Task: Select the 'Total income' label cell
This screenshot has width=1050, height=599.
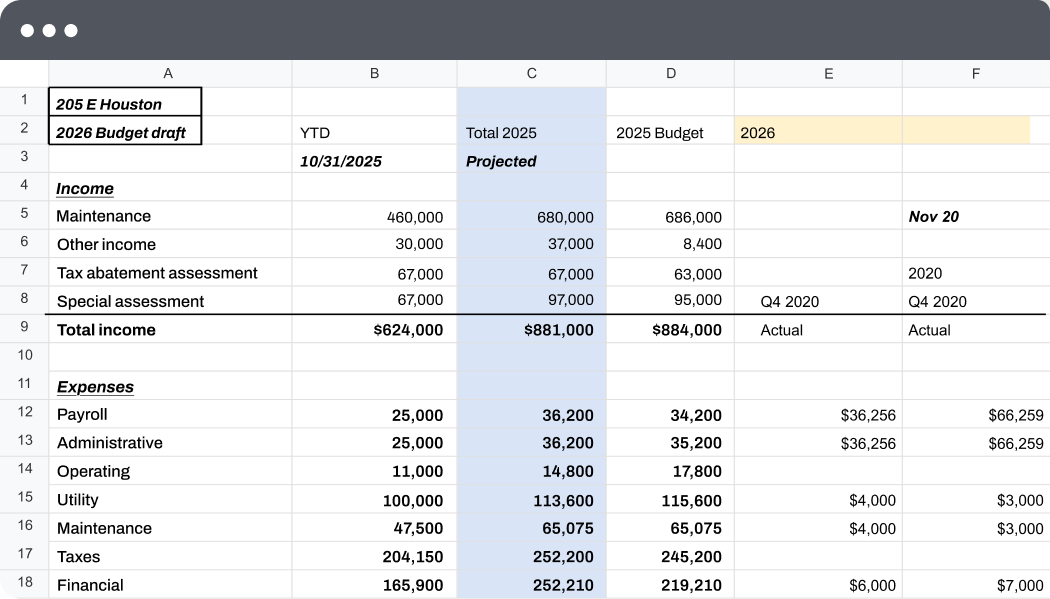Action: (170, 329)
